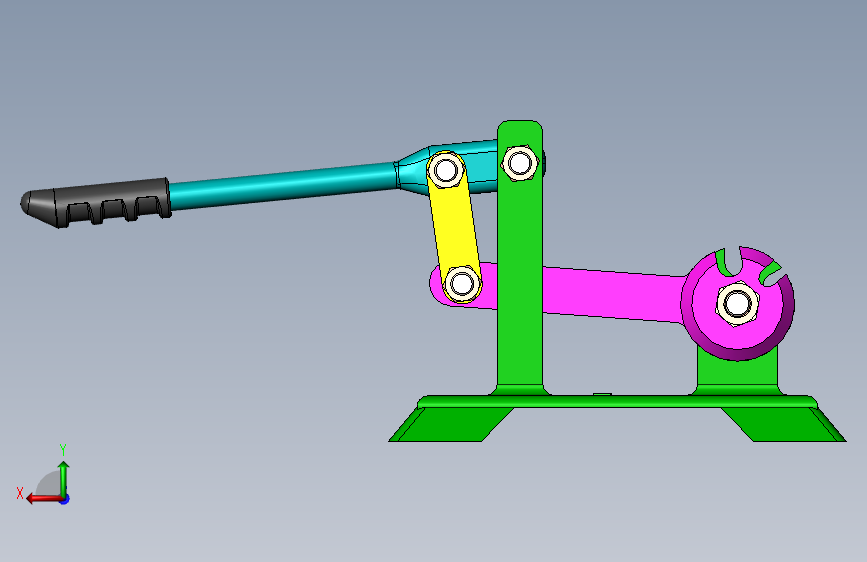Select the hex nut on the green upright
867x562 pixels.
coord(519,163)
